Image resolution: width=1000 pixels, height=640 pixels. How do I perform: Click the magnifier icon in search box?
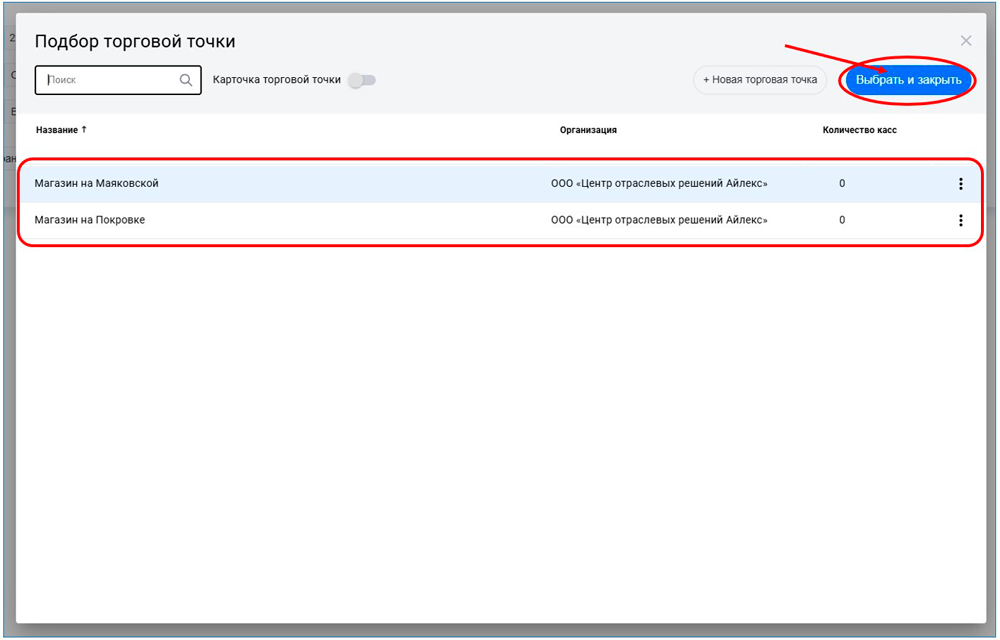coord(186,81)
